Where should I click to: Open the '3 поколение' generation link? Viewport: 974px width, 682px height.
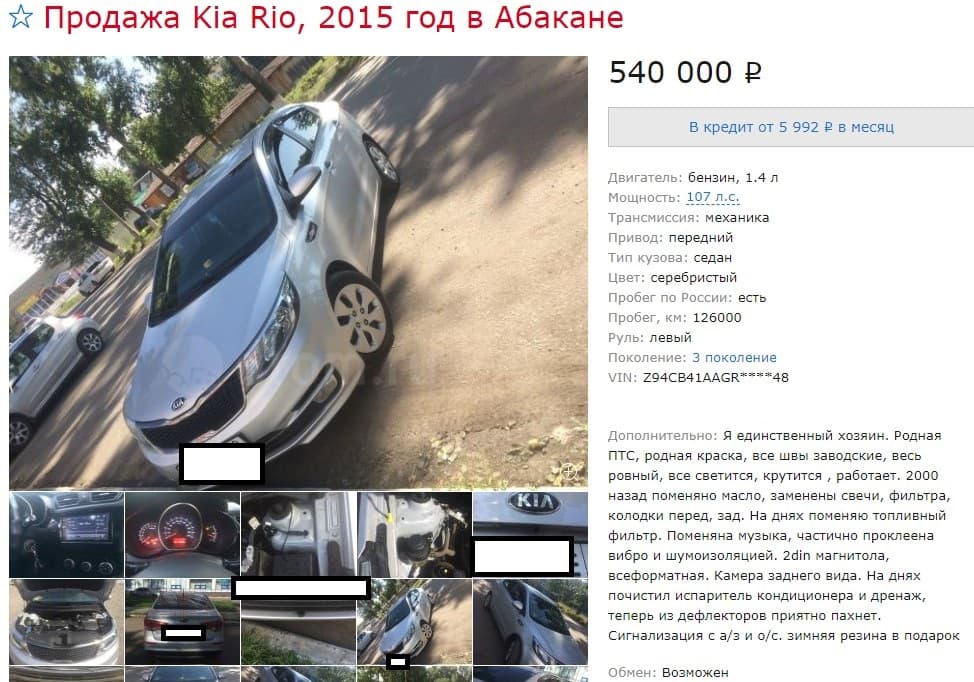coord(734,357)
